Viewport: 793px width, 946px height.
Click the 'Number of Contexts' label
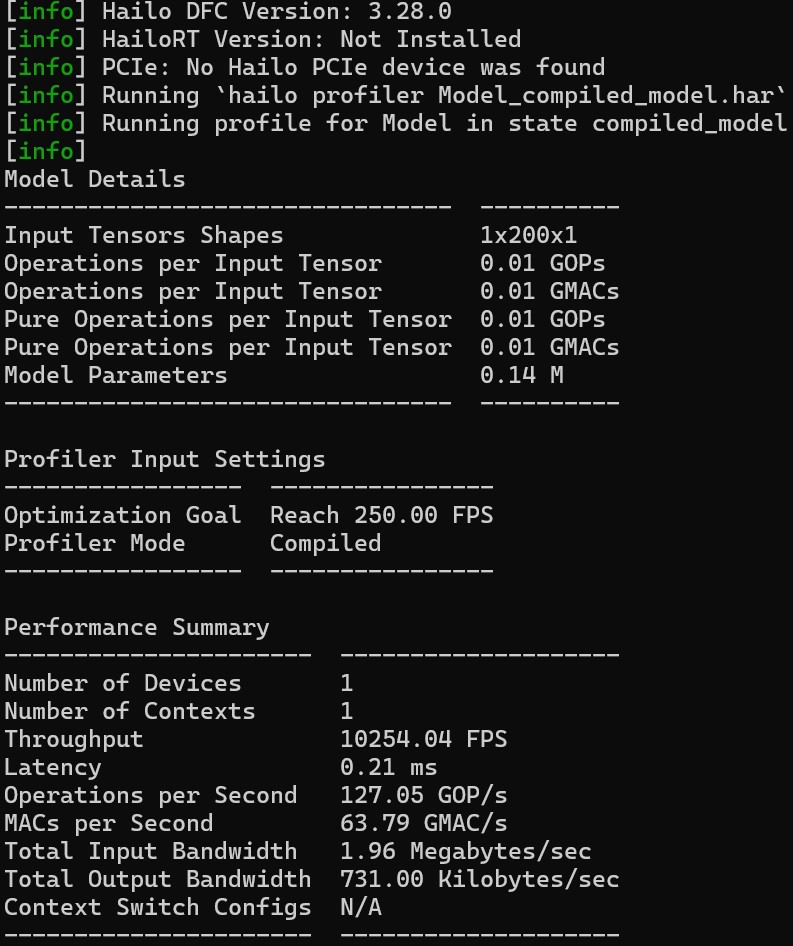(130, 712)
